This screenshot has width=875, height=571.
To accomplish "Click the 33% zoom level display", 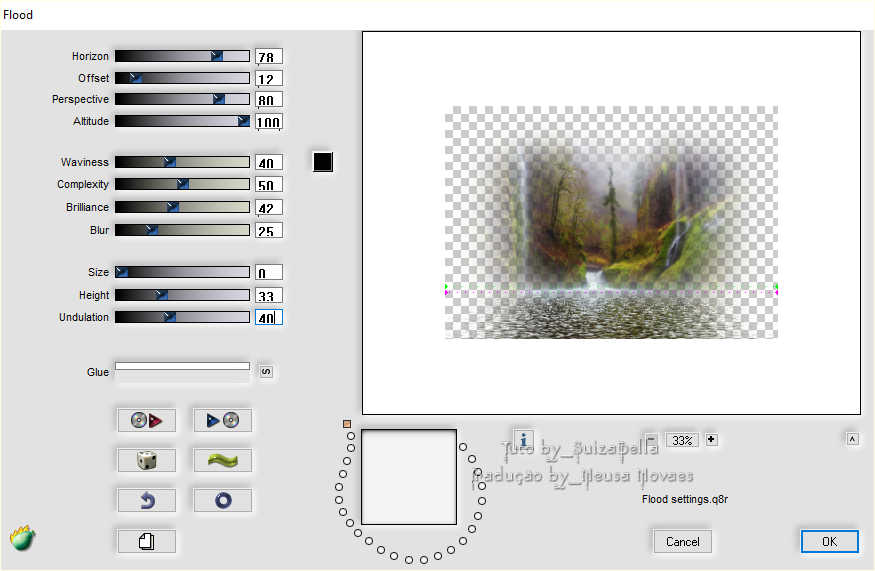I will pyautogui.click(x=682, y=440).
